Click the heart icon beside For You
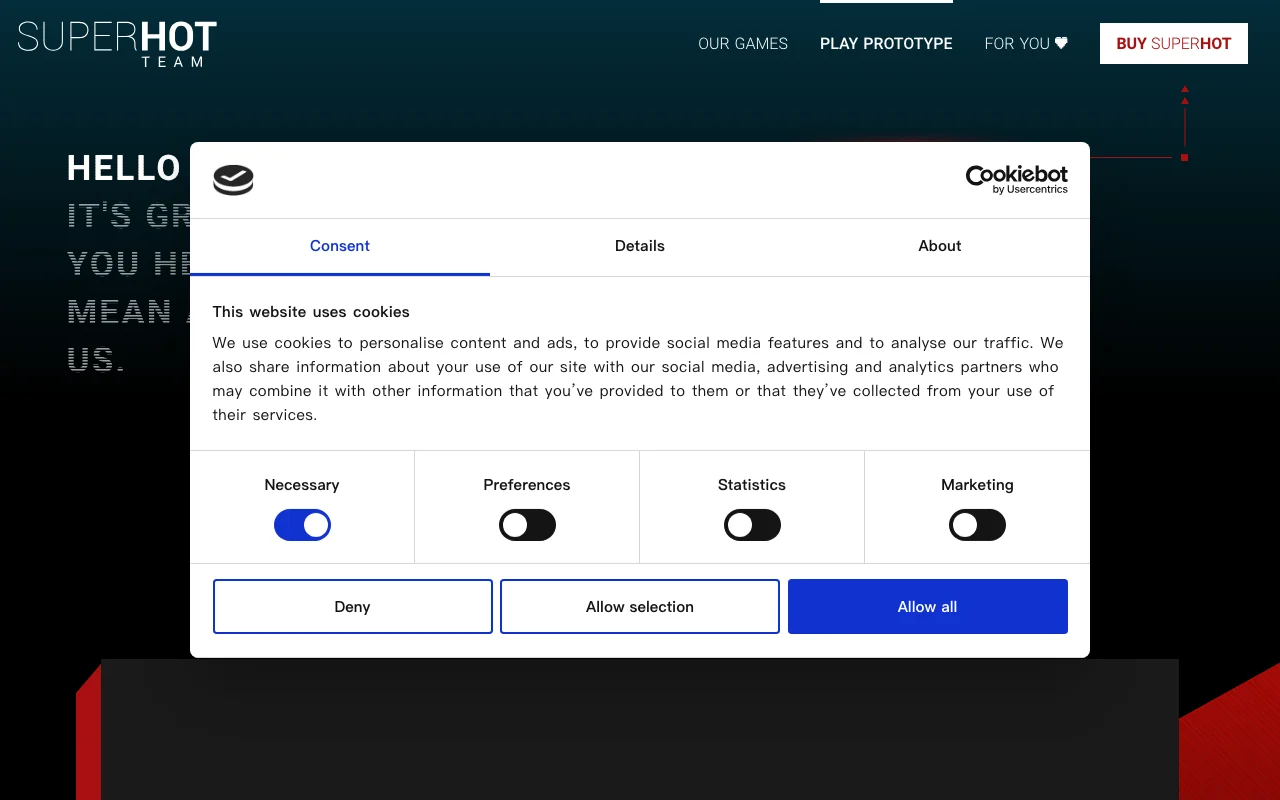Image resolution: width=1280 pixels, height=800 pixels. pos(1061,43)
